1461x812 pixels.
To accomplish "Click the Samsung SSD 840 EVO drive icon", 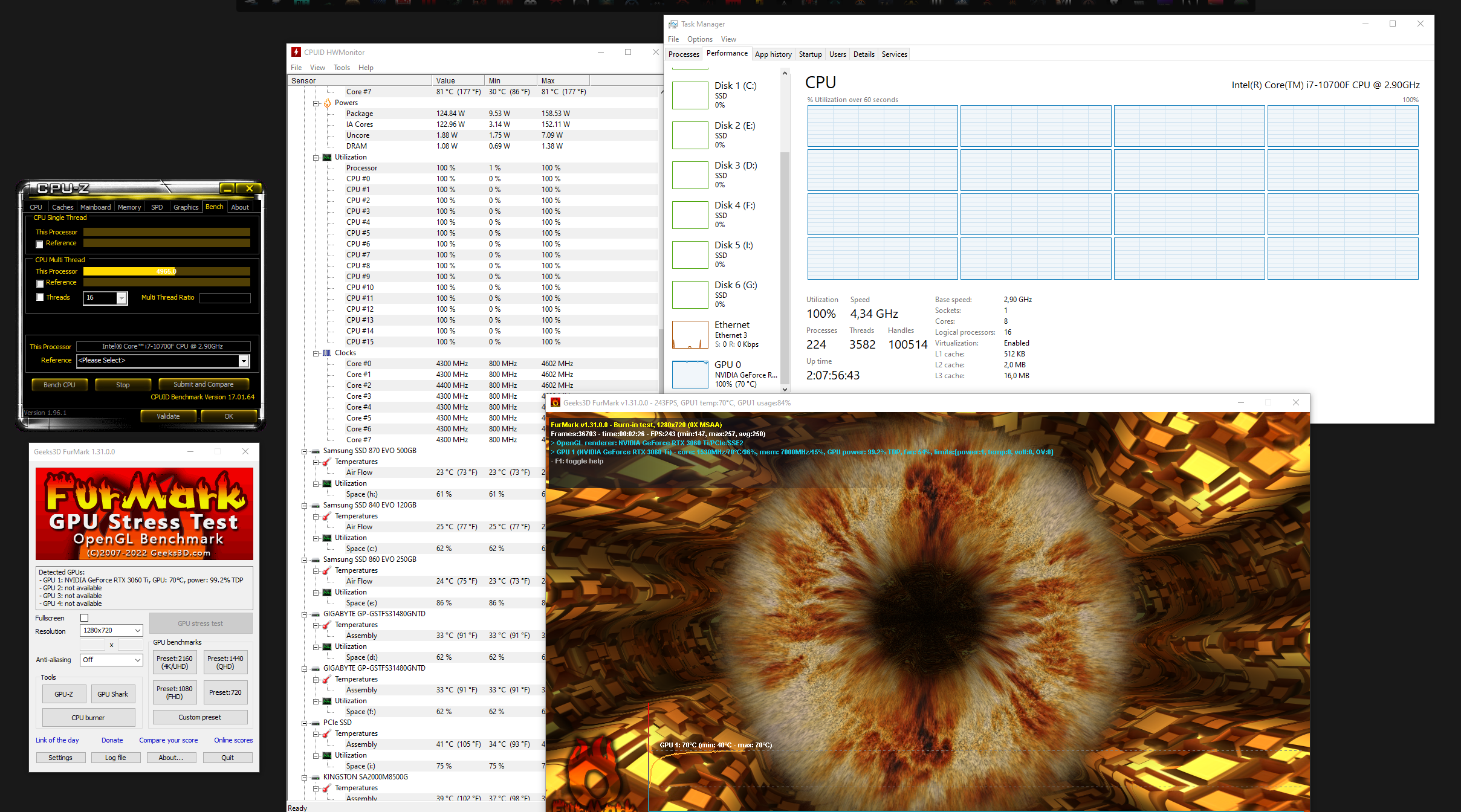I will pyautogui.click(x=316, y=505).
